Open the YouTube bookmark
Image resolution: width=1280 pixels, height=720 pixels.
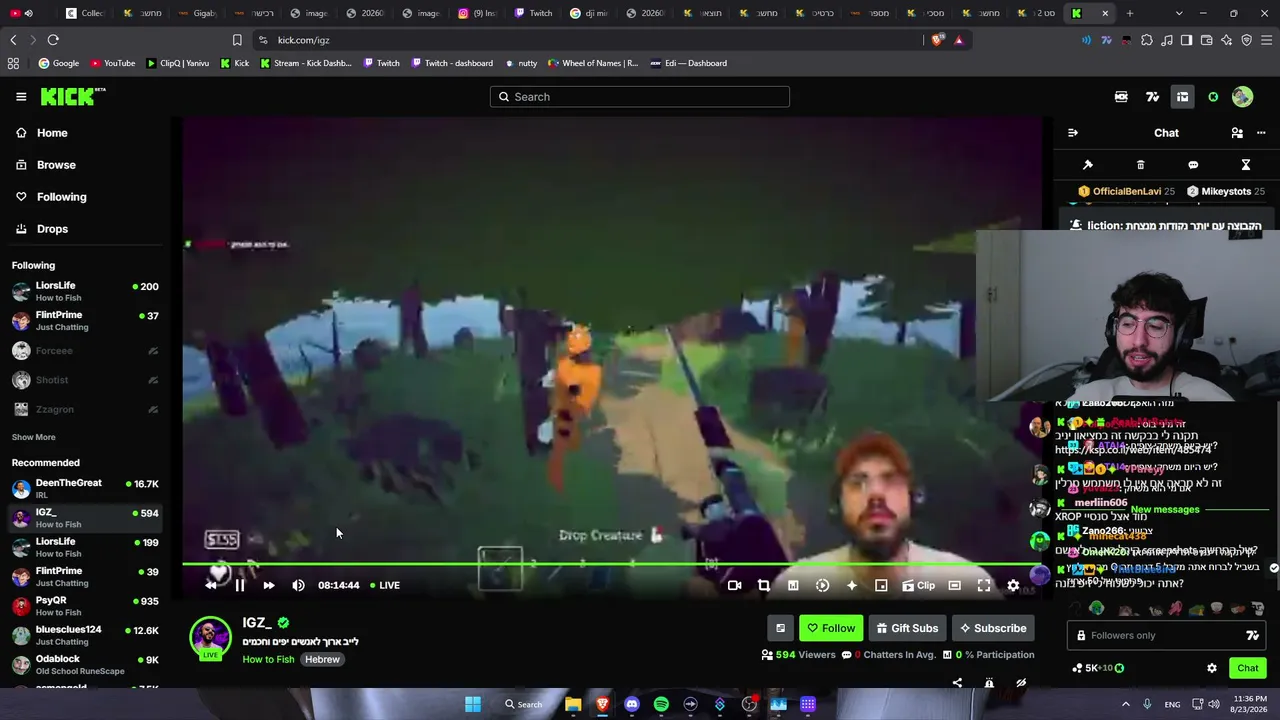113,63
